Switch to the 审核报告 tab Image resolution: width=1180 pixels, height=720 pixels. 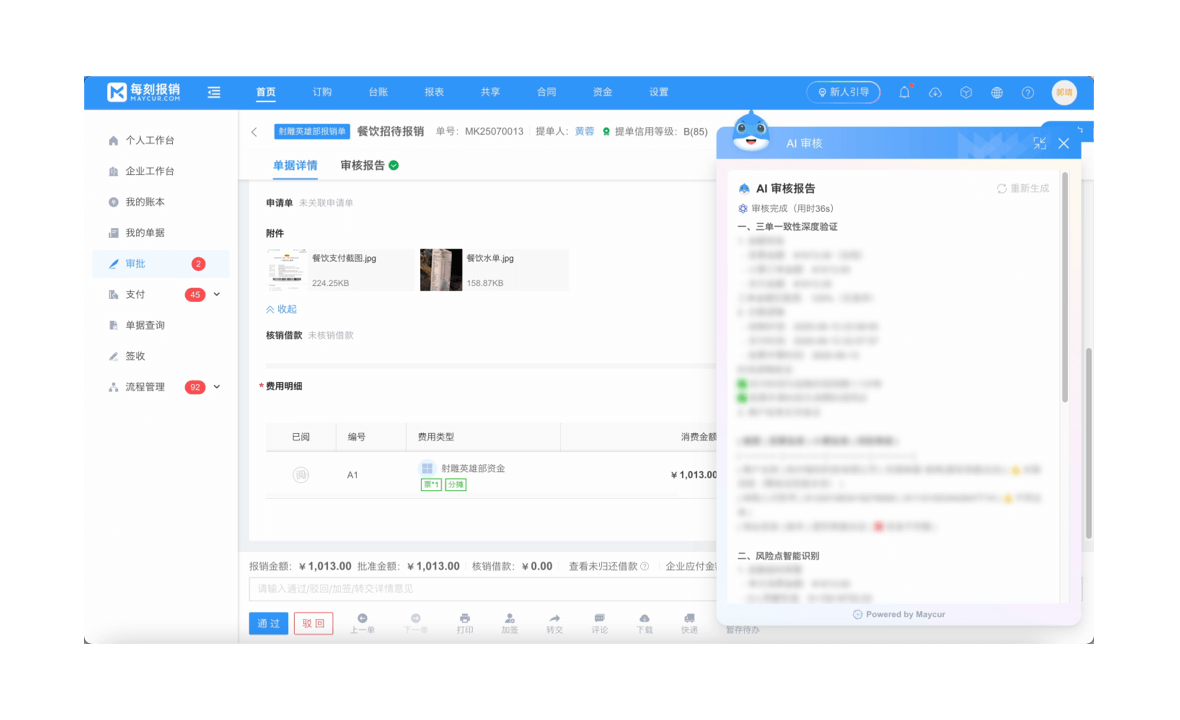(x=369, y=165)
